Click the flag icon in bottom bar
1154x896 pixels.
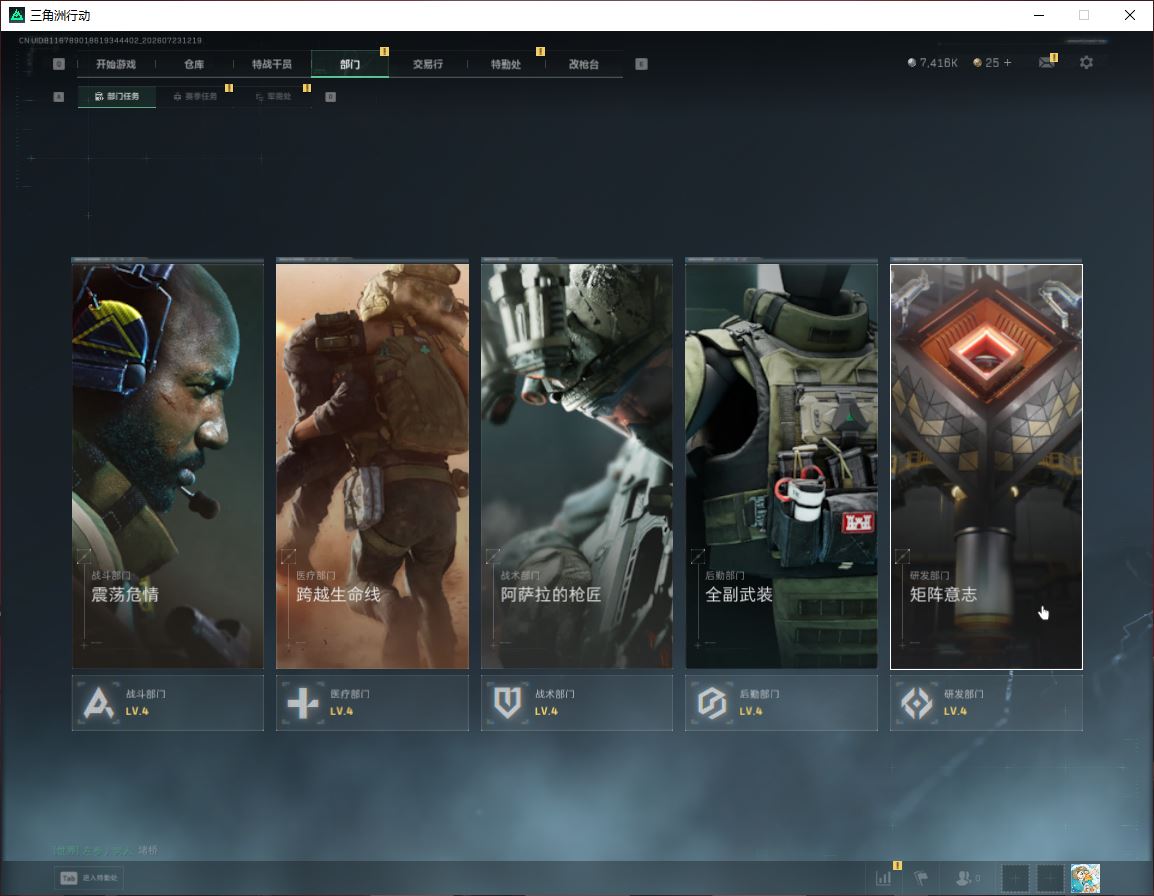click(x=921, y=878)
